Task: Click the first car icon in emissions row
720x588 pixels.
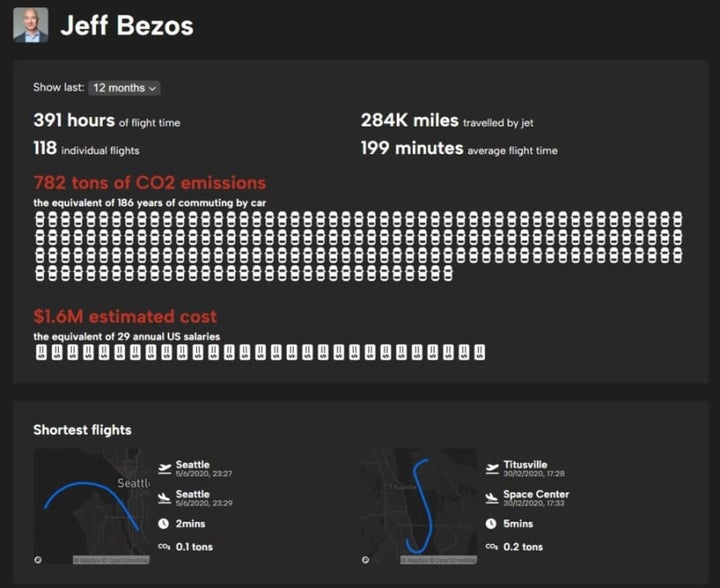Action: click(41, 218)
